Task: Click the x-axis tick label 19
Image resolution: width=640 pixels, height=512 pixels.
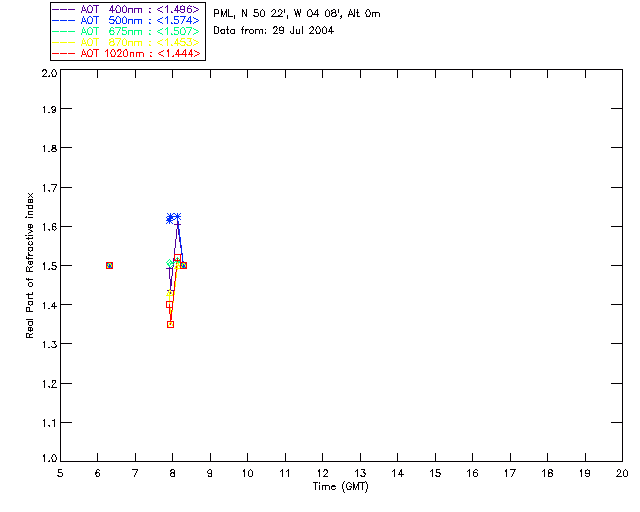Action: [x=585, y=473]
